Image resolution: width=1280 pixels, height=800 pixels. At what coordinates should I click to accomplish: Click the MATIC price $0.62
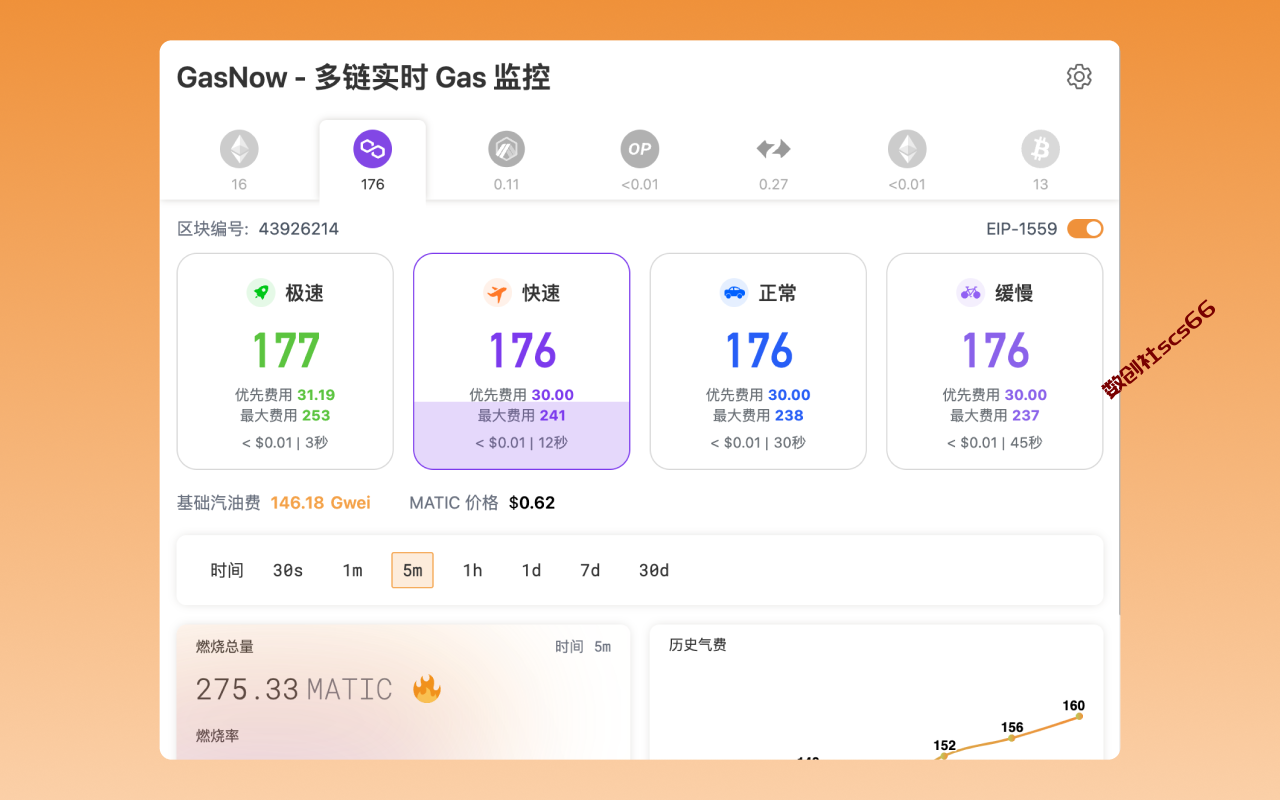[532, 503]
